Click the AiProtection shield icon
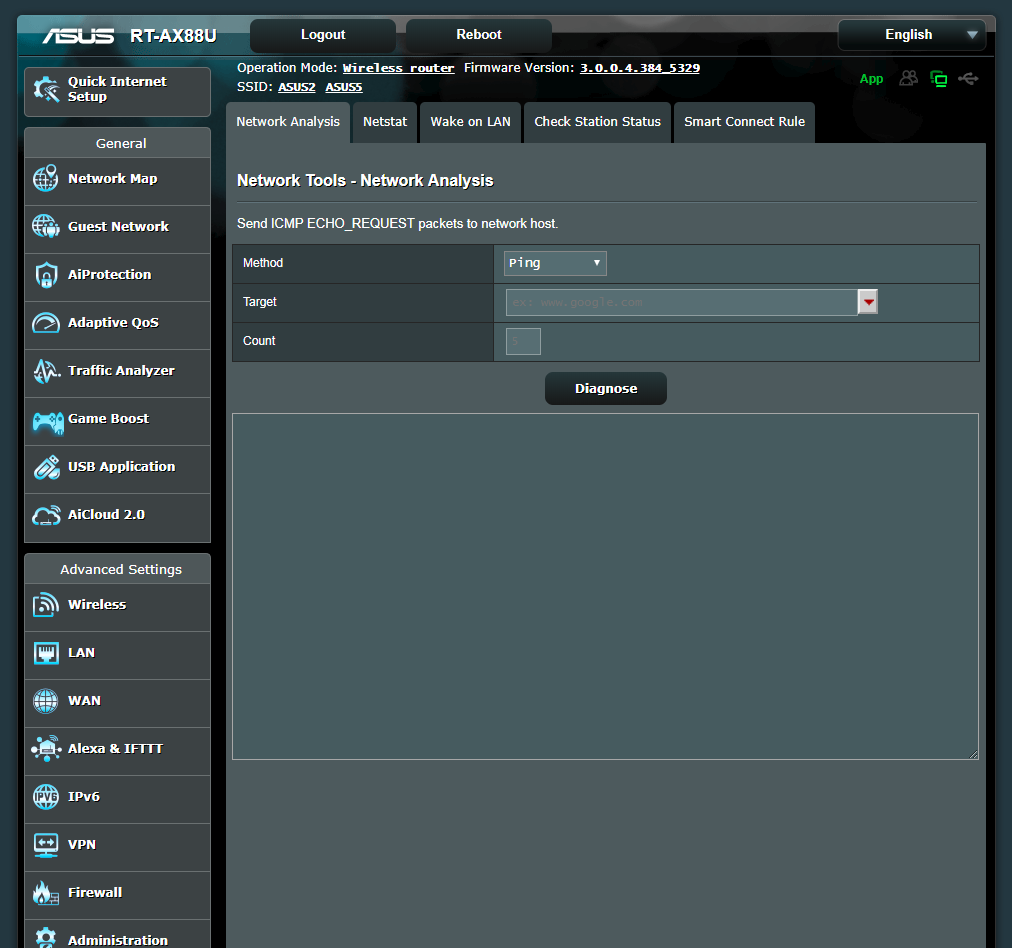This screenshot has height=948, width=1012. [46, 274]
